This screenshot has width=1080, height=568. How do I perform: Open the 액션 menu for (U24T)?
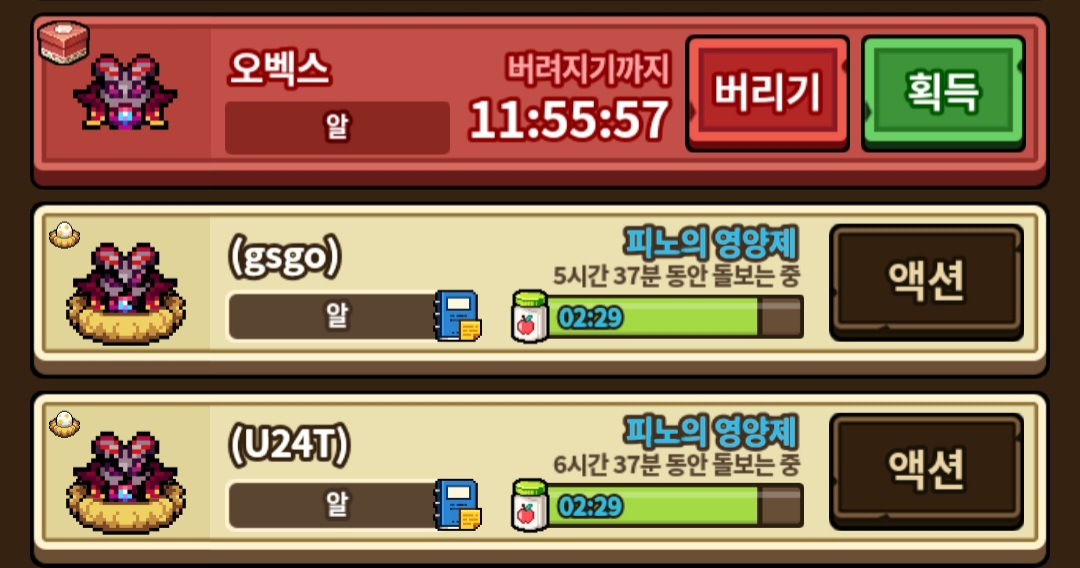tap(926, 471)
